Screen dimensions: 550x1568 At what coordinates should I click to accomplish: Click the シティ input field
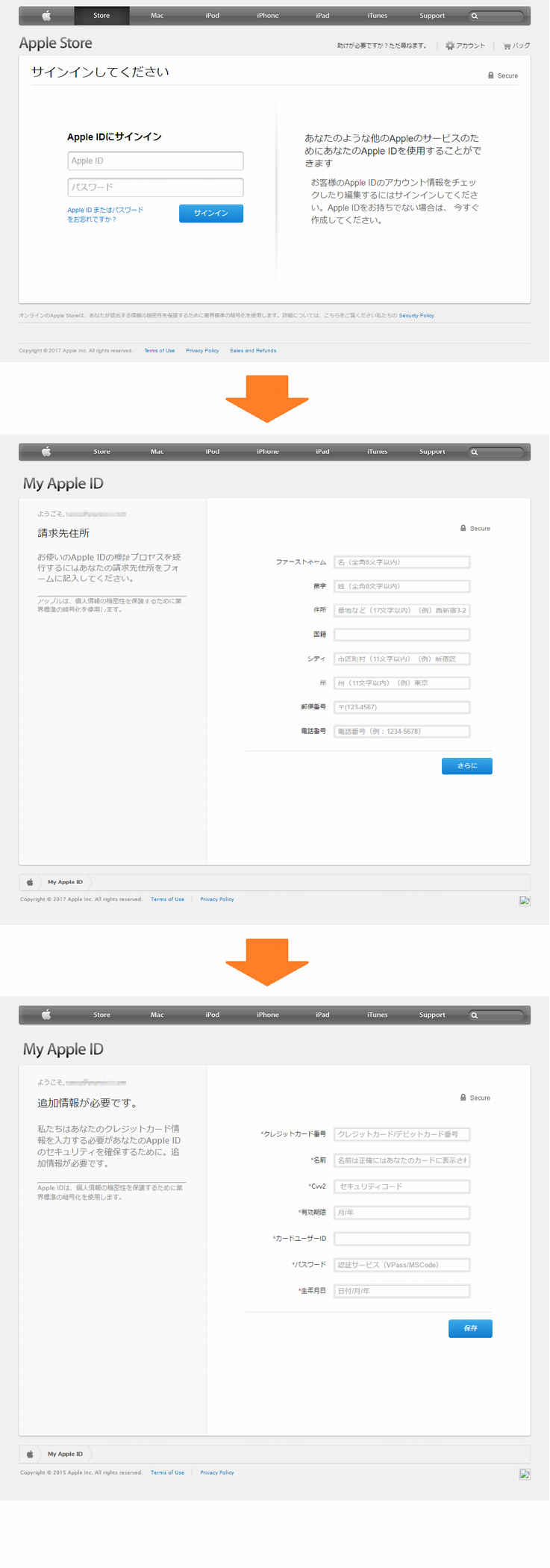402,659
